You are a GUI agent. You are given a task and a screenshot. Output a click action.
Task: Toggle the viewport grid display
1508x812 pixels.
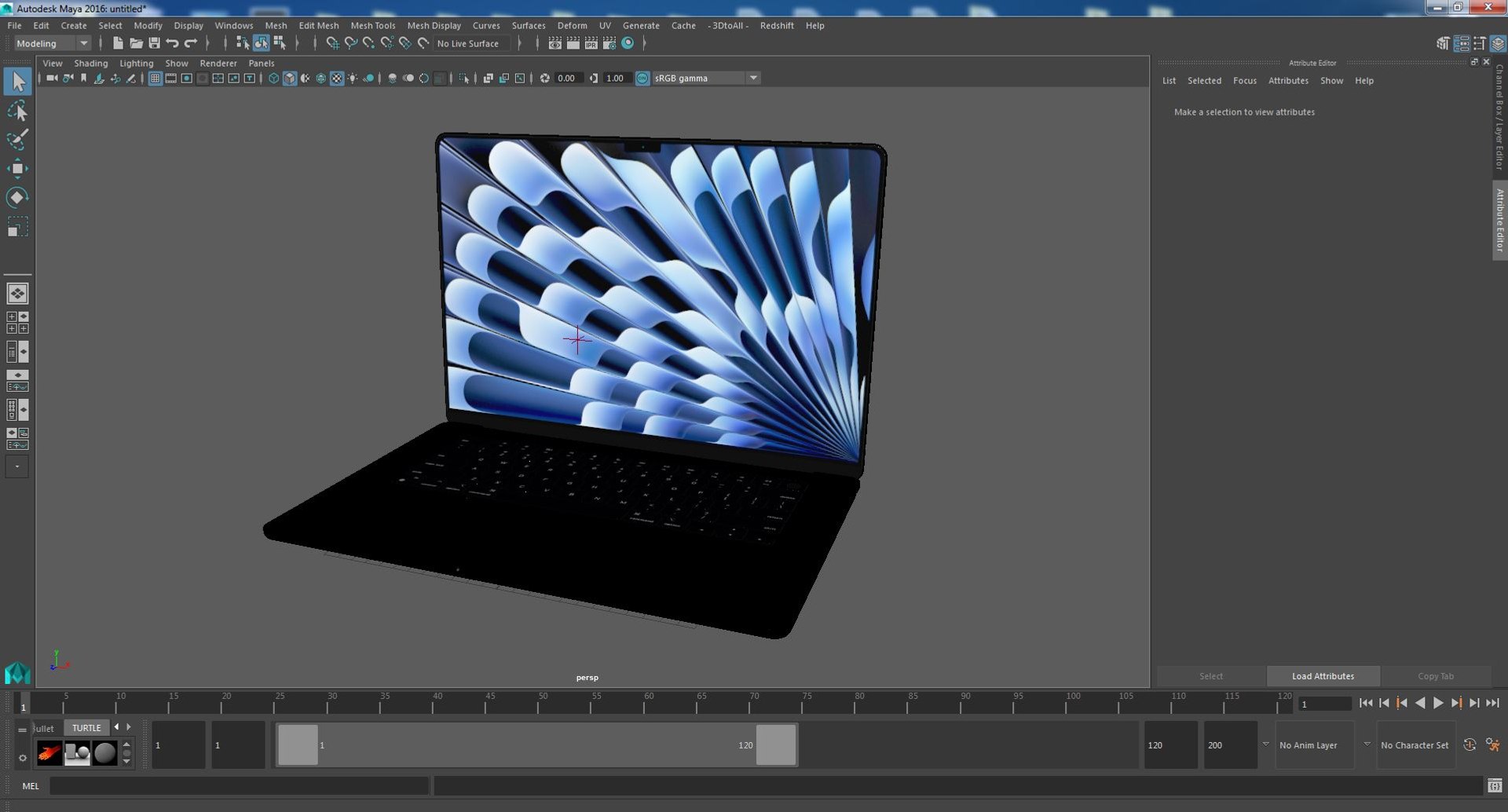(x=155, y=78)
